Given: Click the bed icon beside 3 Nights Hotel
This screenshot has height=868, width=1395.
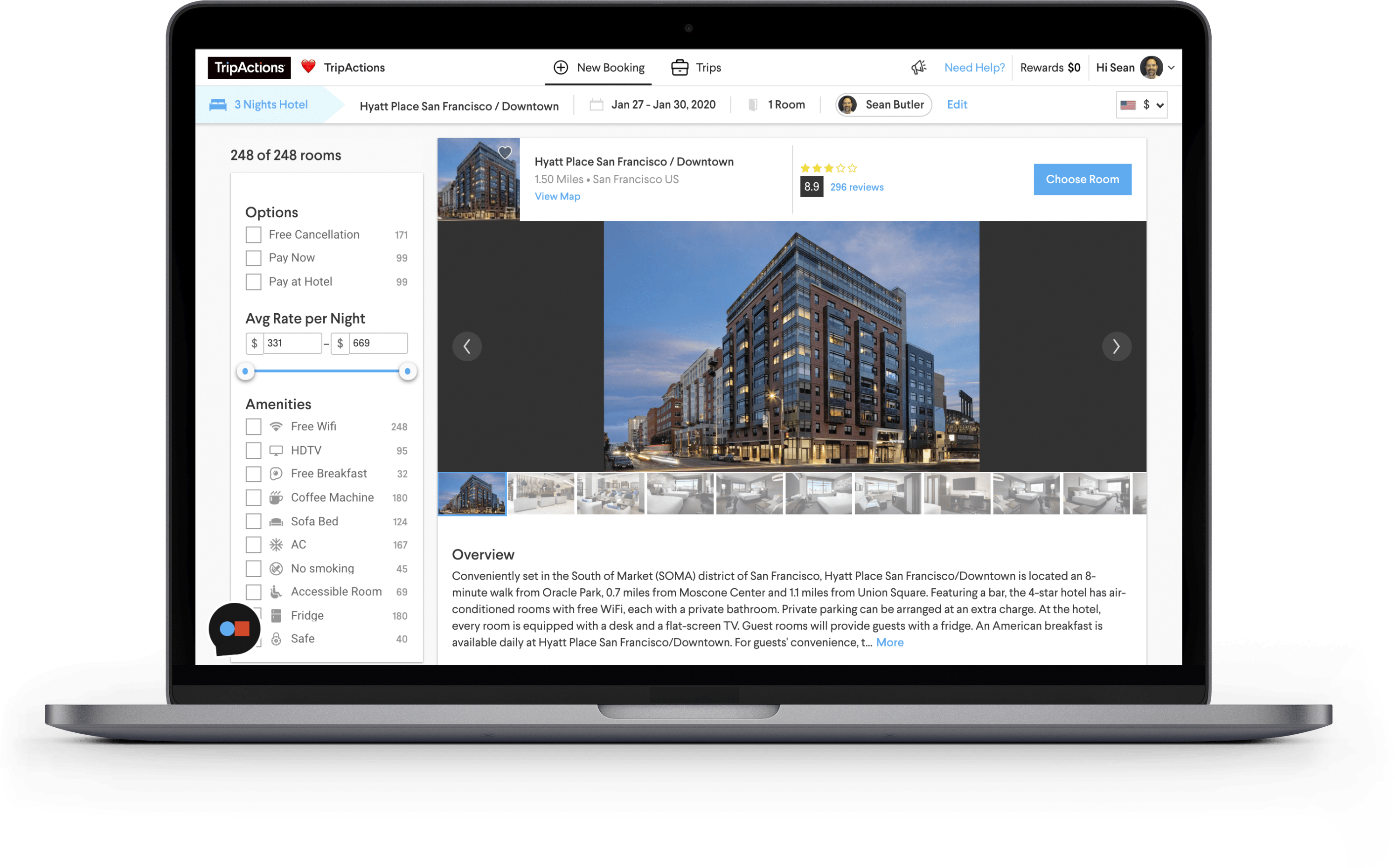Looking at the screenshot, I should click(218, 105).
